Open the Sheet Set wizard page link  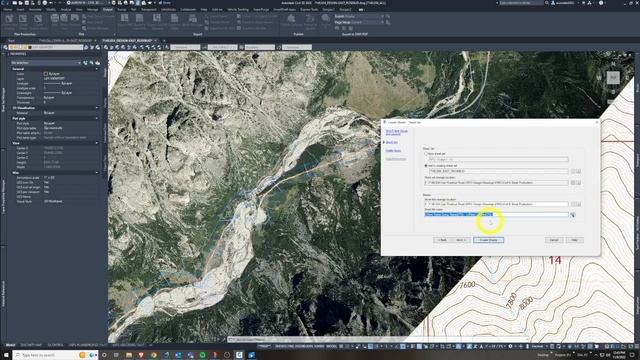point(391,142)
